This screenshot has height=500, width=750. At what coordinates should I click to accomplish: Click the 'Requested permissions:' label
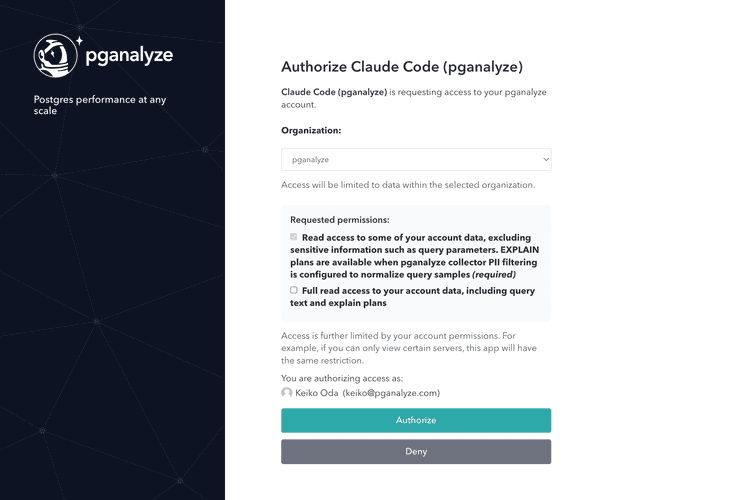tap(340, 220)
